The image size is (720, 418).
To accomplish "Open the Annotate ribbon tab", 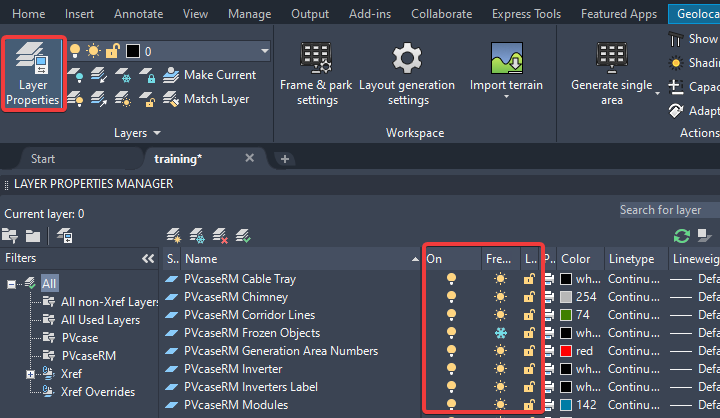I will pos(138,14).
